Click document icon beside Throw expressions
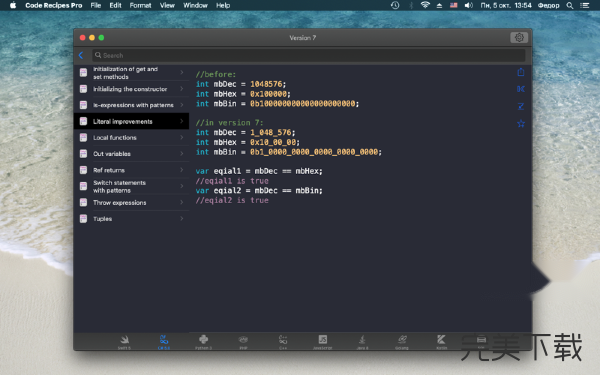The image size is (600, 375). [x=83, y=202]
